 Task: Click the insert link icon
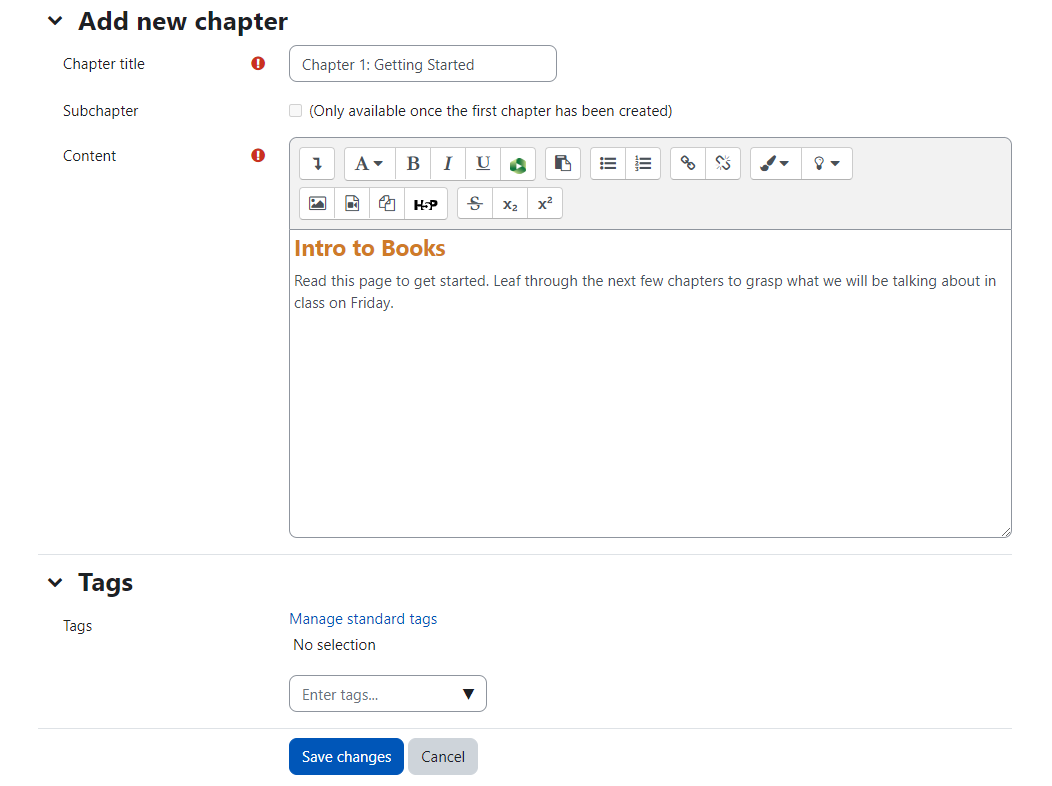pyautogui.click(x=688, y=164)
